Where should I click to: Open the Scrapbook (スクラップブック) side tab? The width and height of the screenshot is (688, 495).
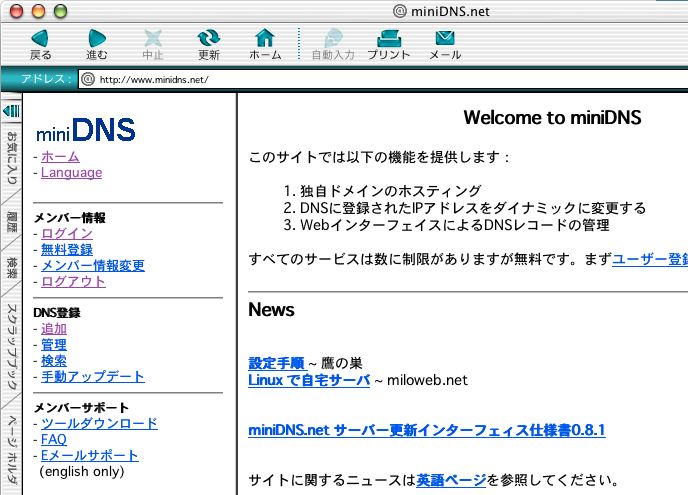coord(12,346)
